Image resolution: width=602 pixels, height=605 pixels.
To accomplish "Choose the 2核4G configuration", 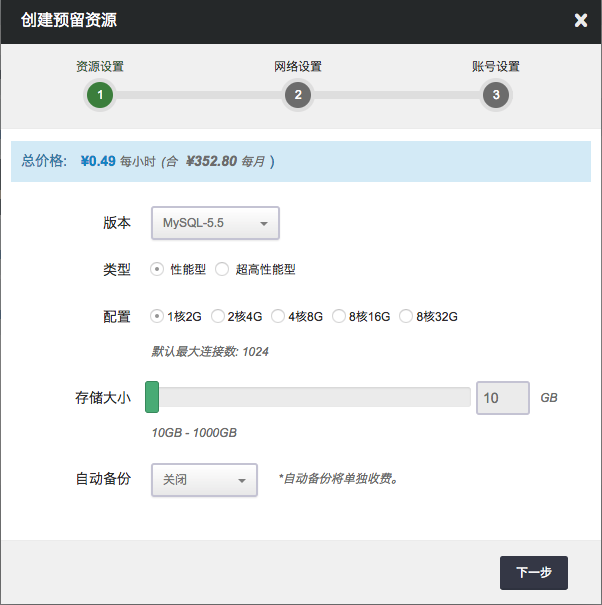I will click(x=217, y=317).
